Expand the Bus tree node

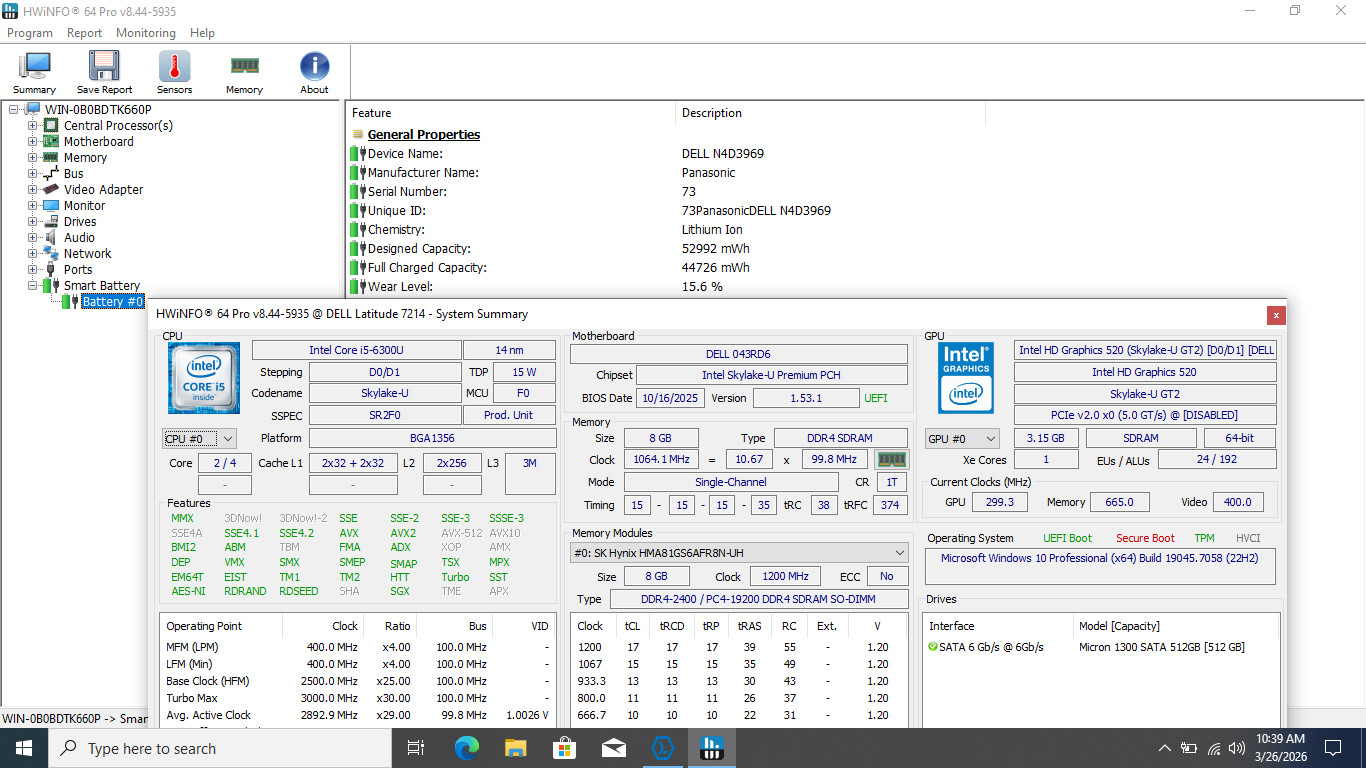(x=33, y=174)
